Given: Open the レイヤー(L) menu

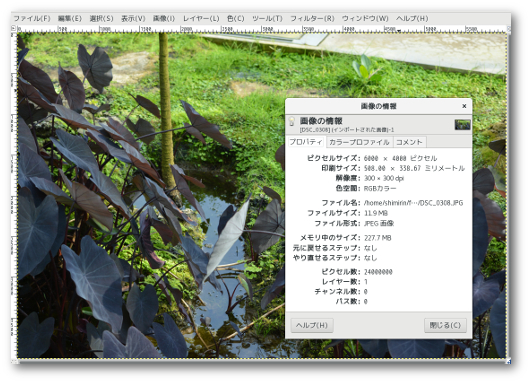Looking at the screenshot, I should pos(201,18).
